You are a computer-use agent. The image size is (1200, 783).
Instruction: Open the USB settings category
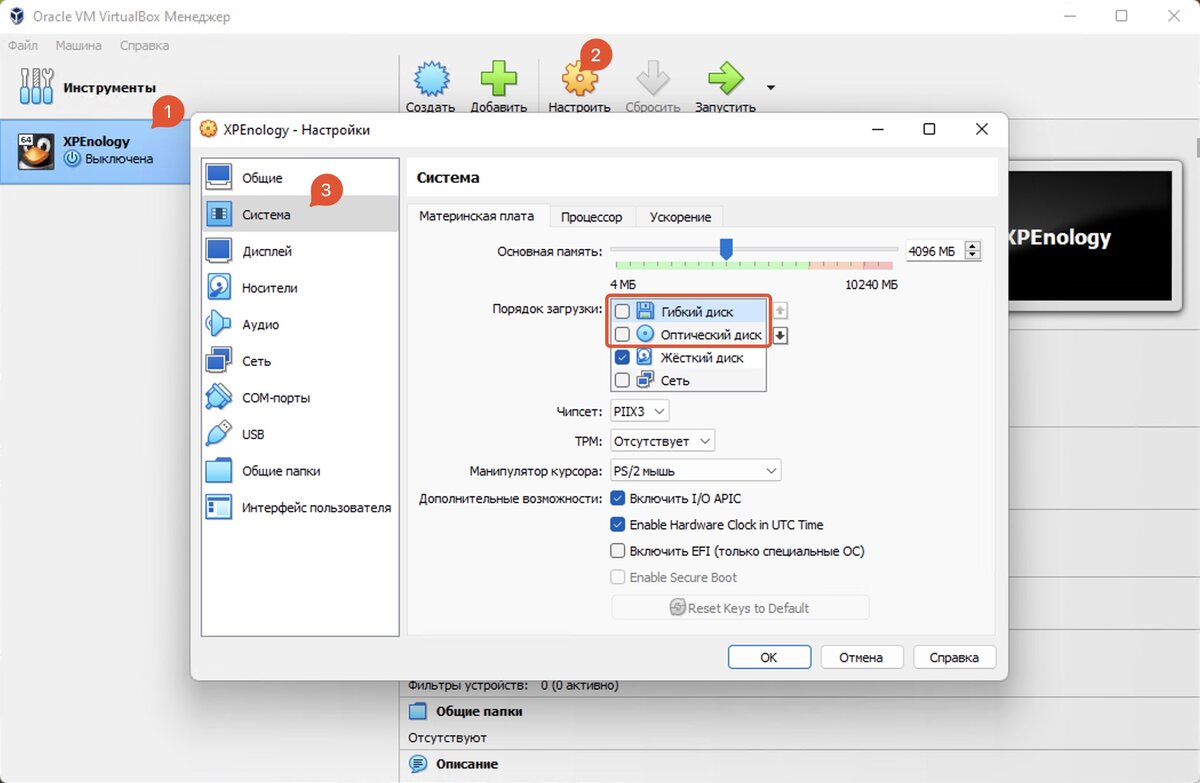click(x=299, y=434)
